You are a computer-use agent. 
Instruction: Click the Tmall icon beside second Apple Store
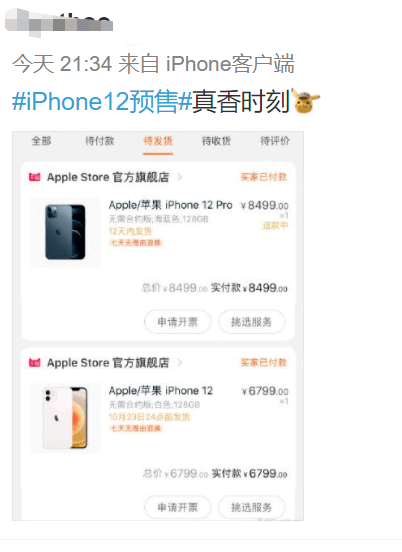click(x=34, y=363)
